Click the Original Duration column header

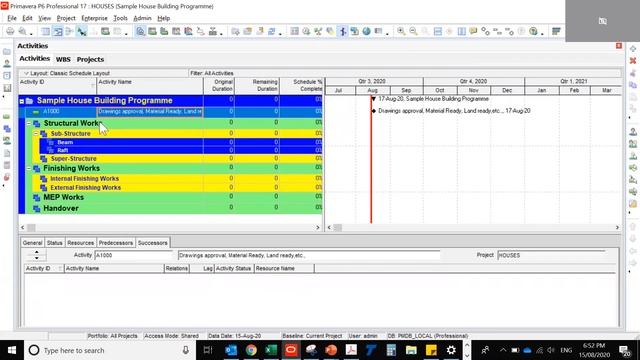point(219,85)
